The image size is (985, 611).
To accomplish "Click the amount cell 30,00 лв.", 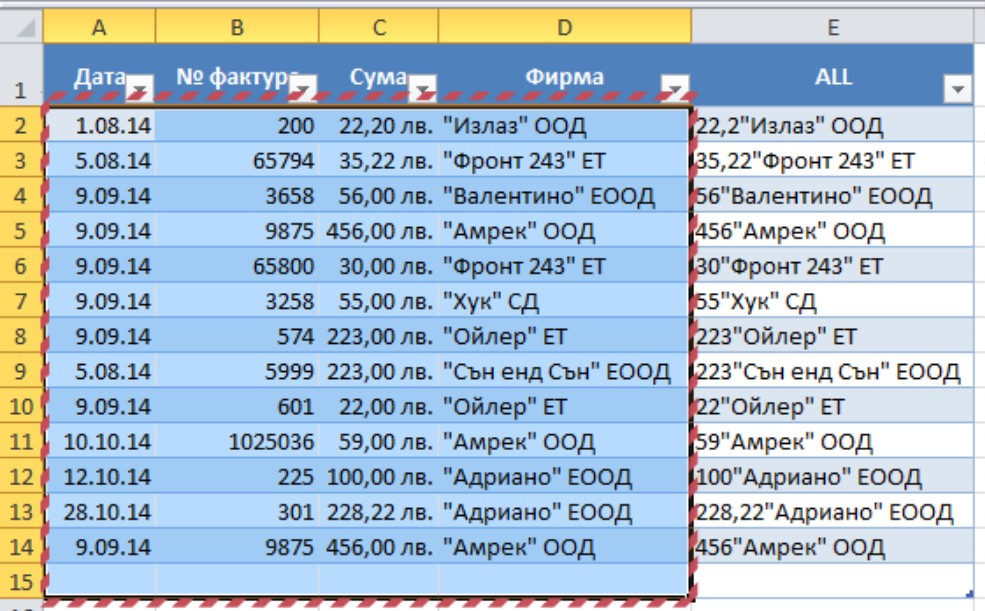I will pos(379,266).
